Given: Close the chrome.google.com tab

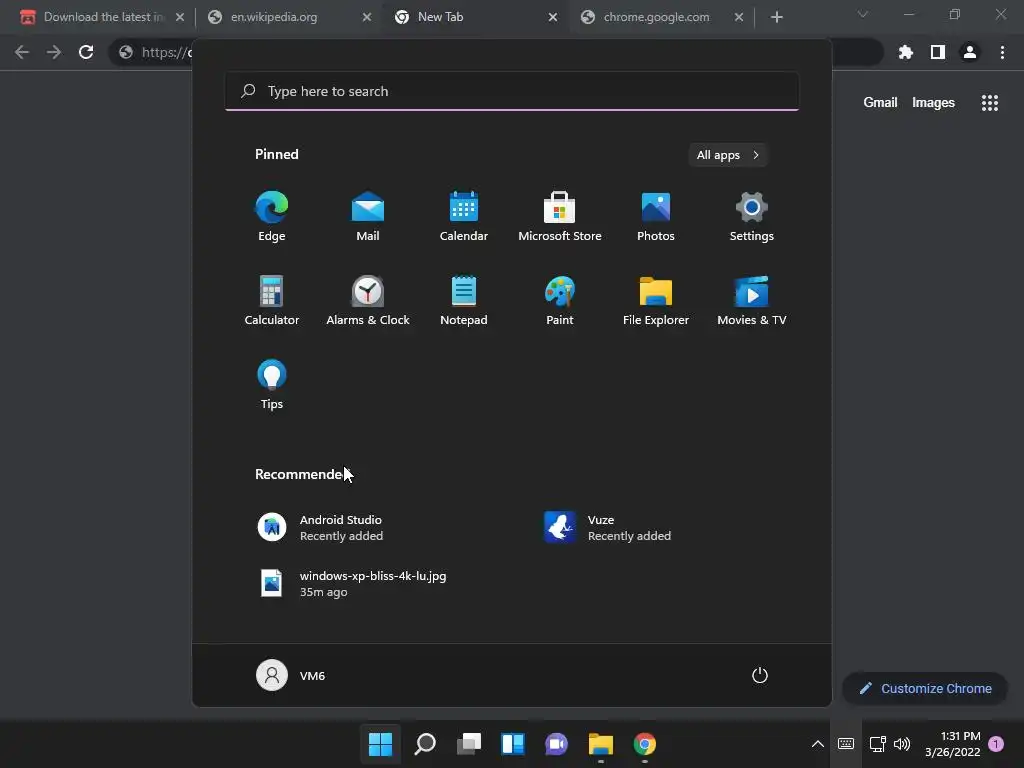Looking at the screenshot, I should 739,17.
